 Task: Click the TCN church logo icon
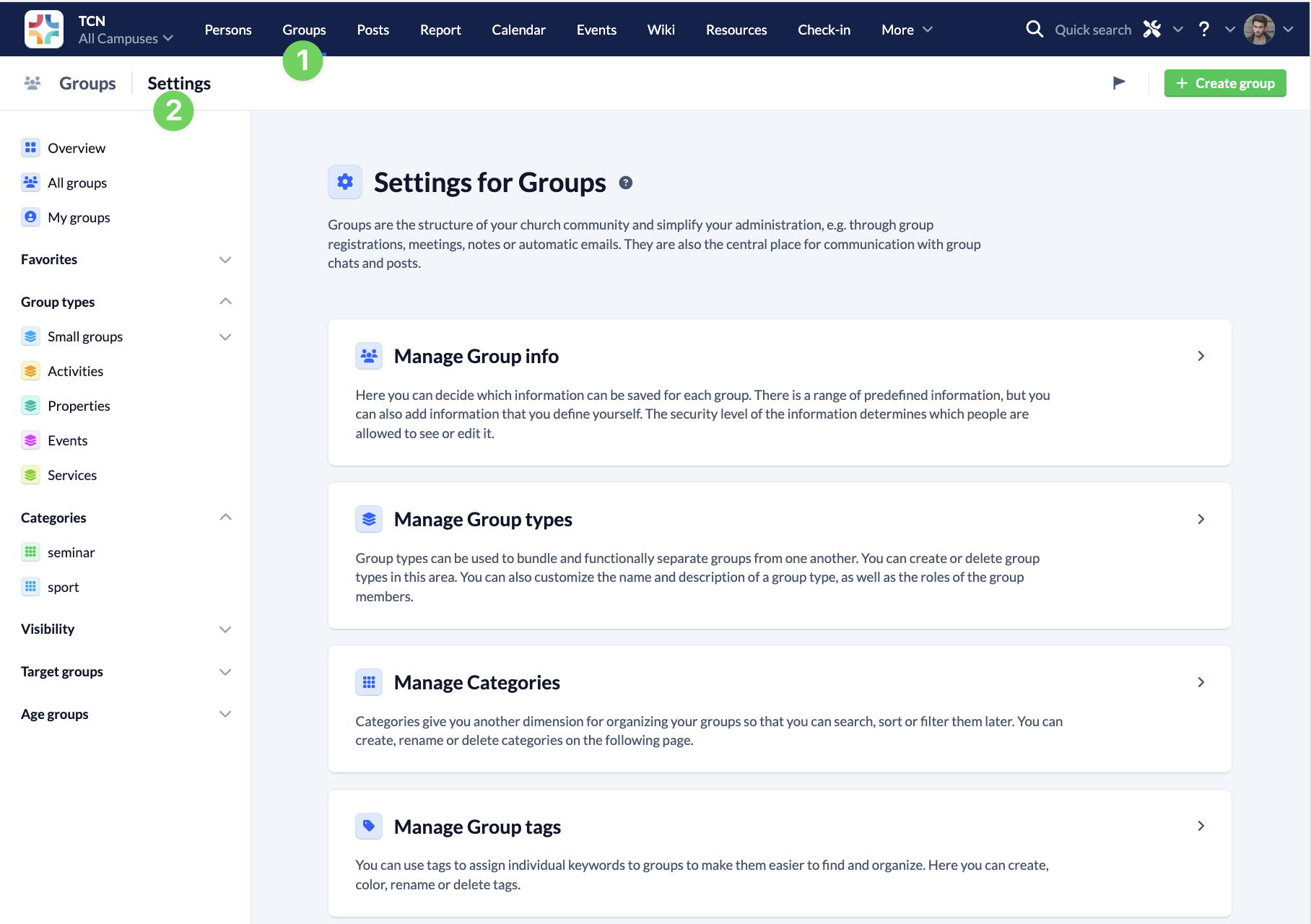click(43, 29)
